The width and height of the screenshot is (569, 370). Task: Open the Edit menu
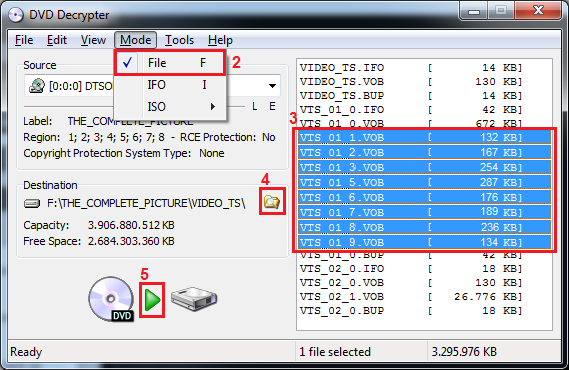click(x=57, y=40)
